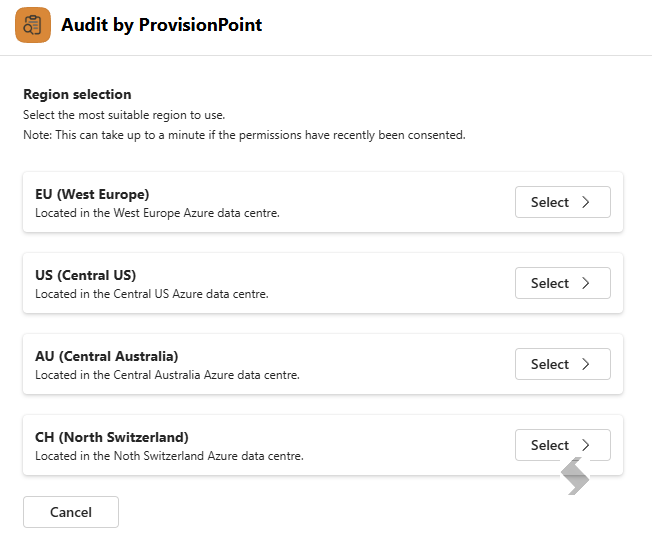The image size is (652, 545).
Task: Click the note about permissions recently consented
Action: [x=244, y=135]
